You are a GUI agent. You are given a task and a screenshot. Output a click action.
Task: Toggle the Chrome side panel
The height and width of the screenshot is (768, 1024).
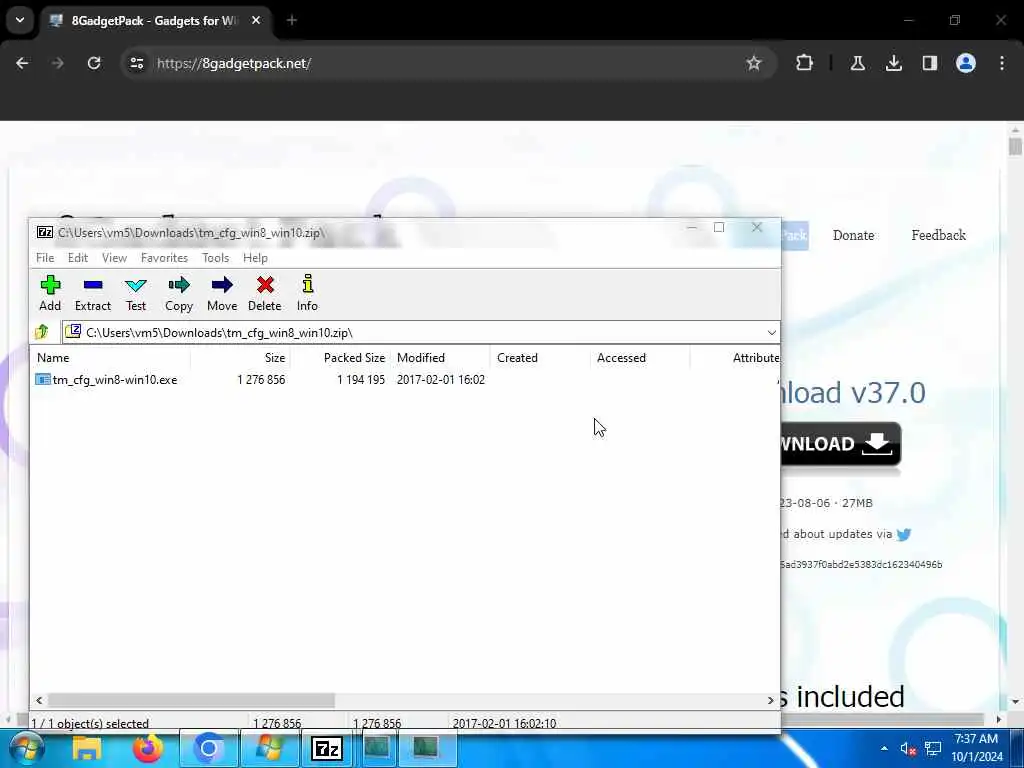click(929, 63)
